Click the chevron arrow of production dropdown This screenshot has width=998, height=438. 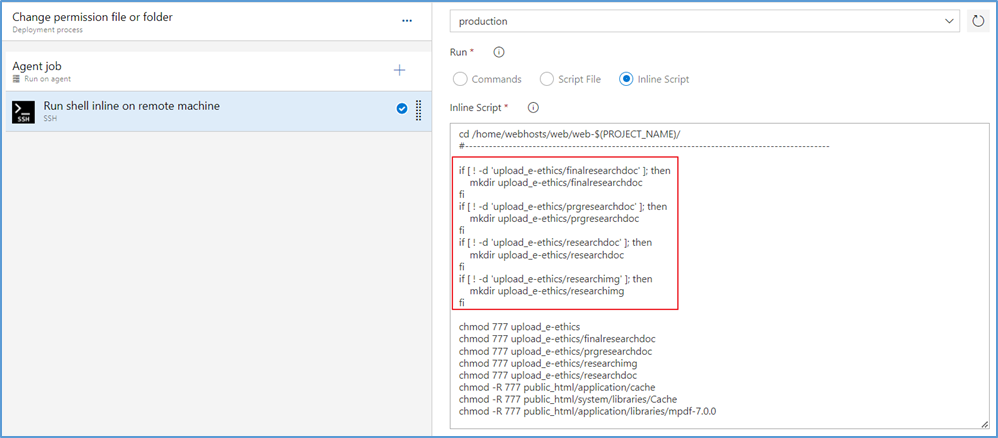pos(948,20)
